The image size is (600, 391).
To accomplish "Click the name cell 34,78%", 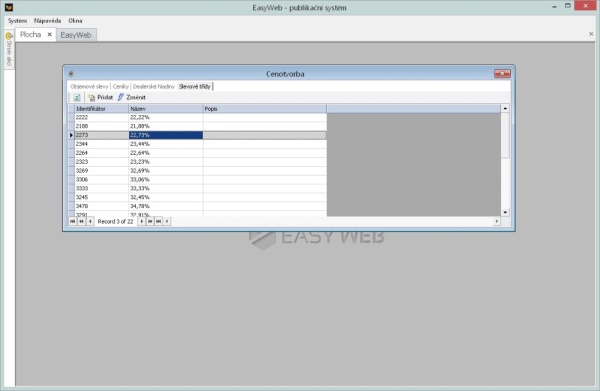I will pyautogui.click(x=166, y=206).
